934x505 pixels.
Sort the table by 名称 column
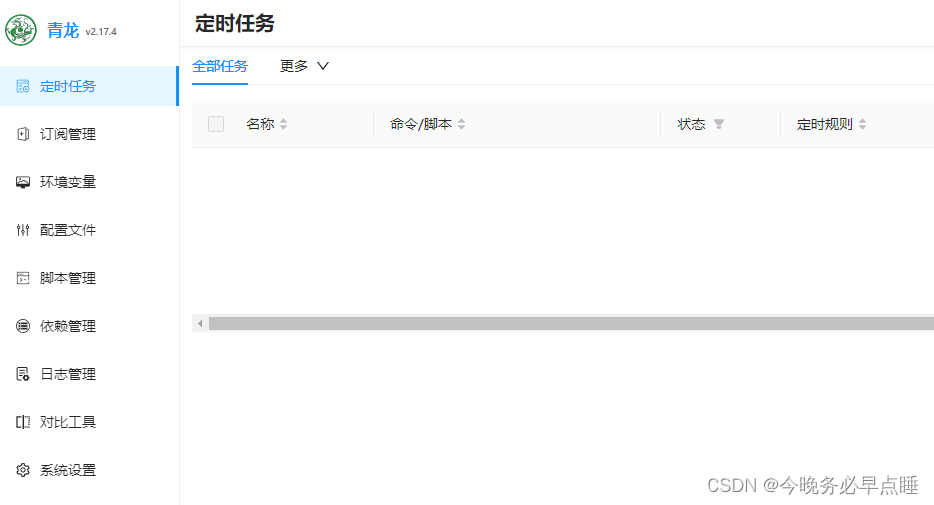[x=284, y=124]
